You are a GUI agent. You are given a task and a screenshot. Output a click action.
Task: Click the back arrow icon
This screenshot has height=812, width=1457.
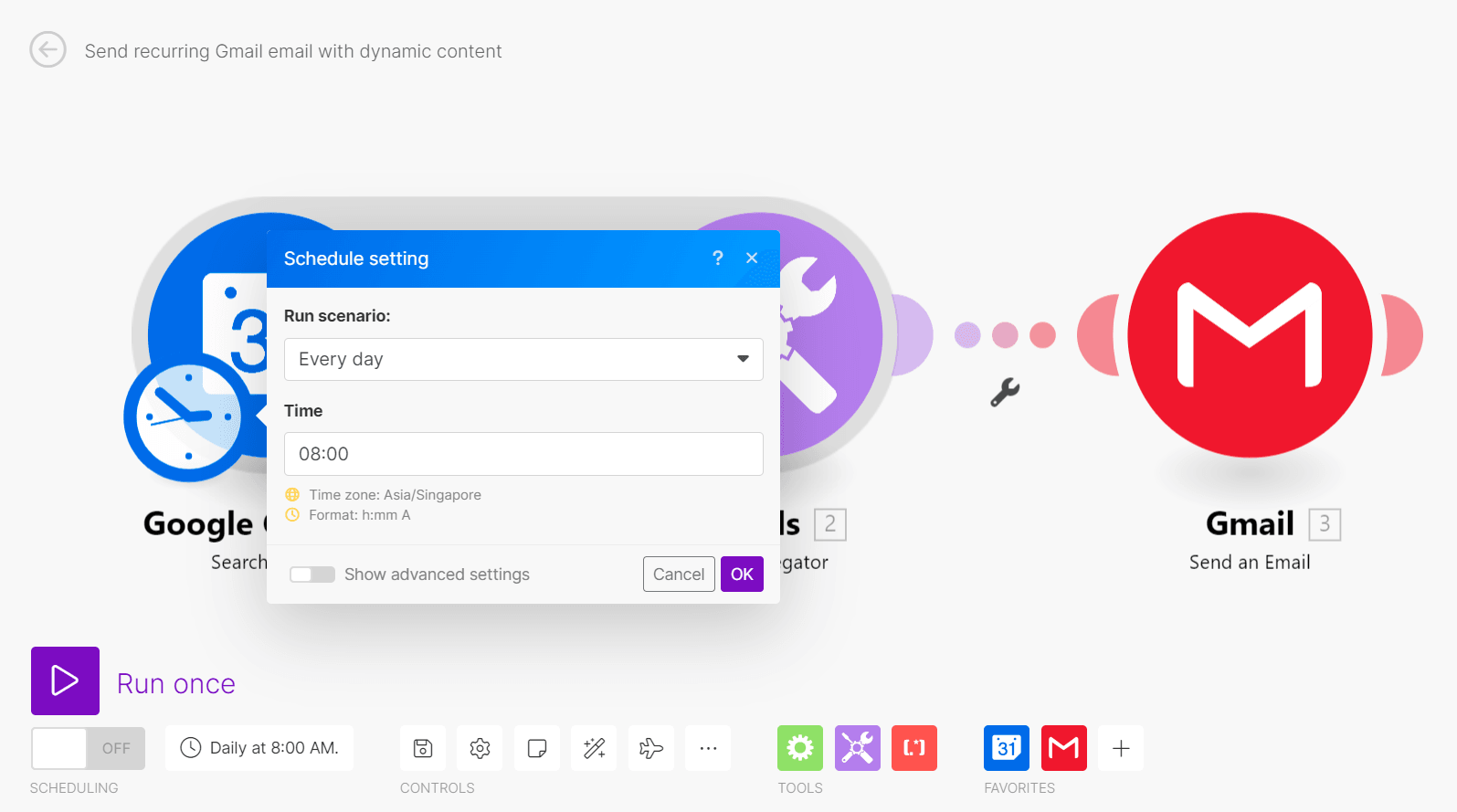tap(48, 50)
